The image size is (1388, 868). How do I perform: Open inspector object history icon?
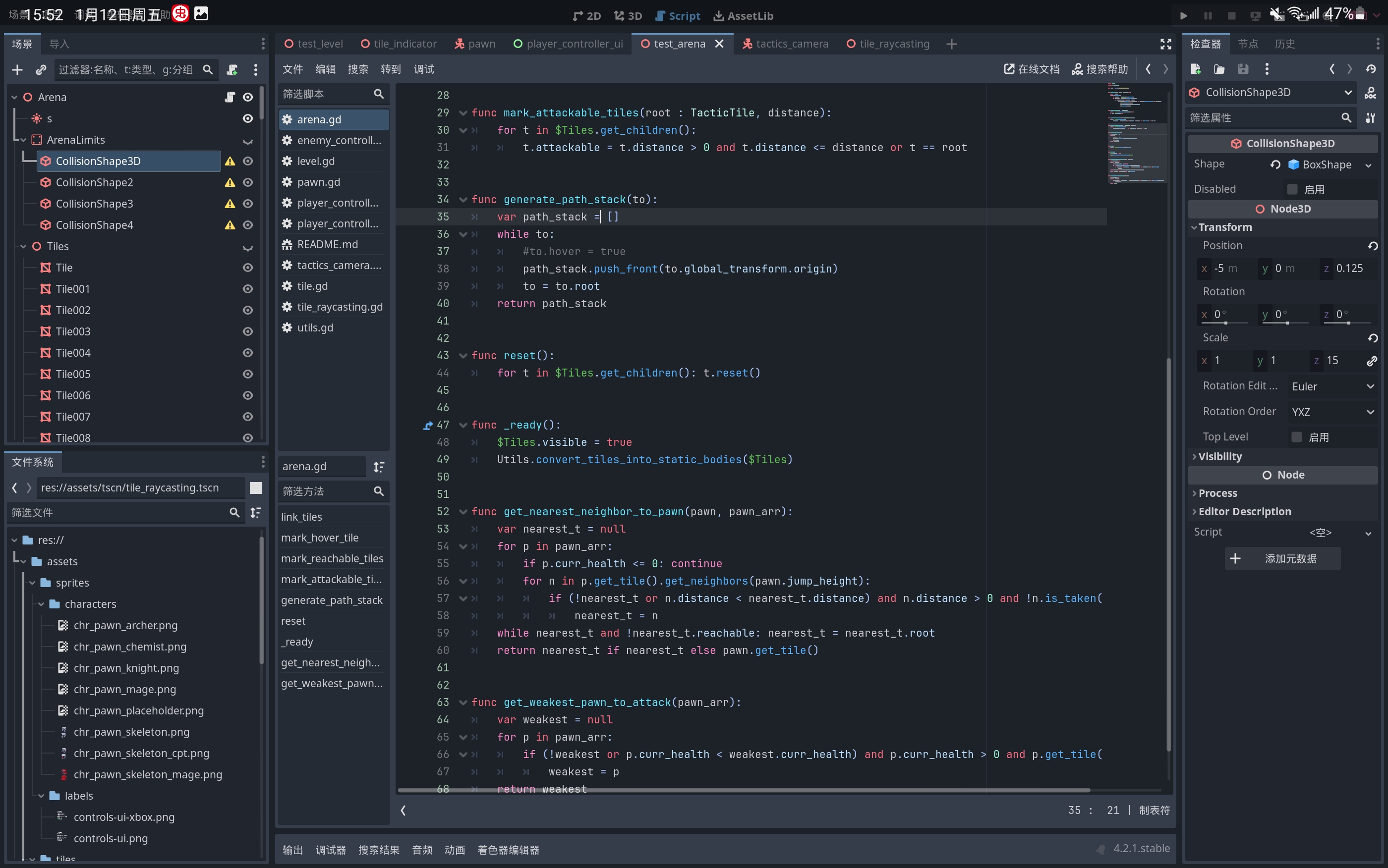point(1371,69)
